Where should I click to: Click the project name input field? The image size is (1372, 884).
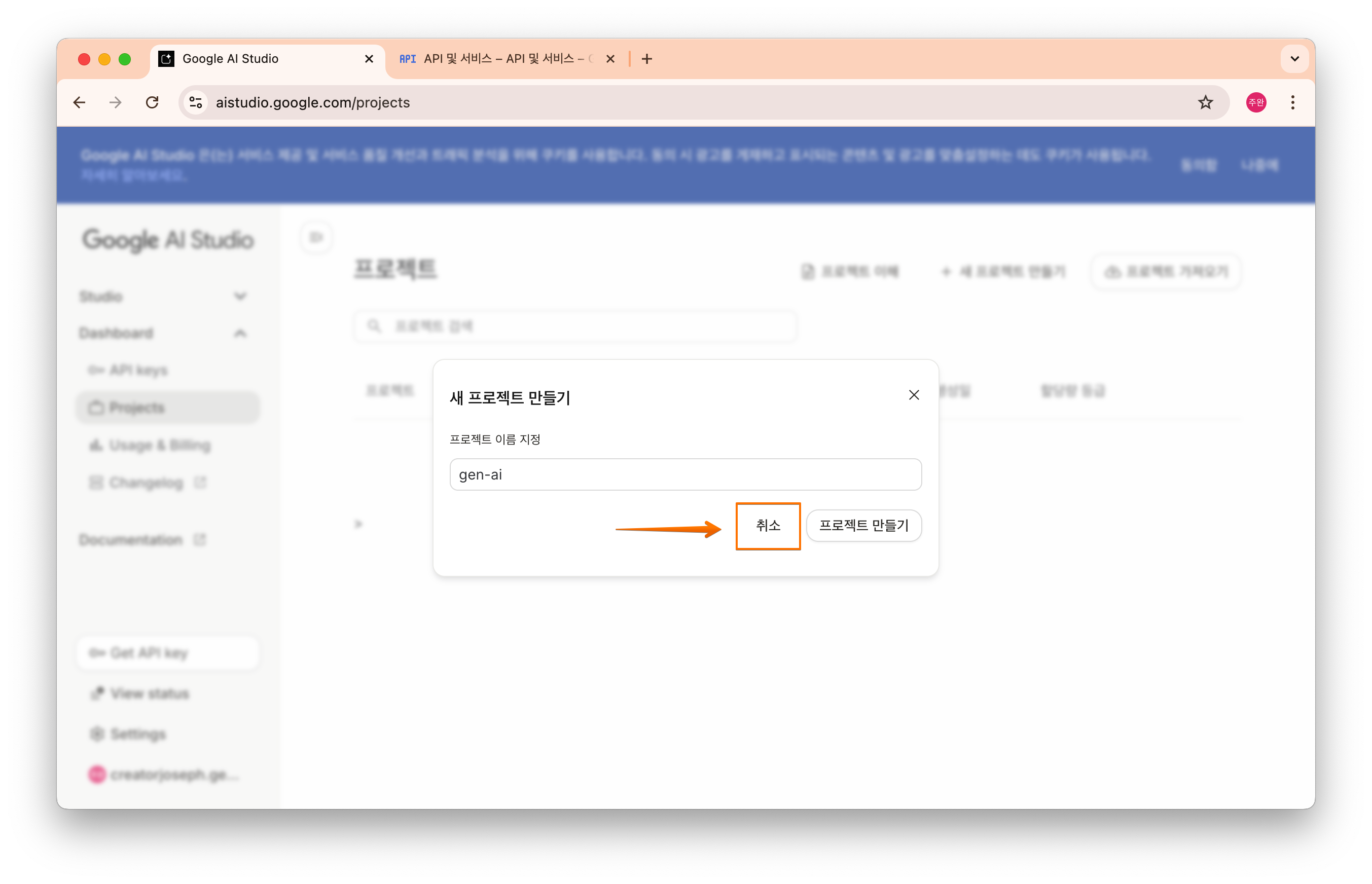[685, 475]
